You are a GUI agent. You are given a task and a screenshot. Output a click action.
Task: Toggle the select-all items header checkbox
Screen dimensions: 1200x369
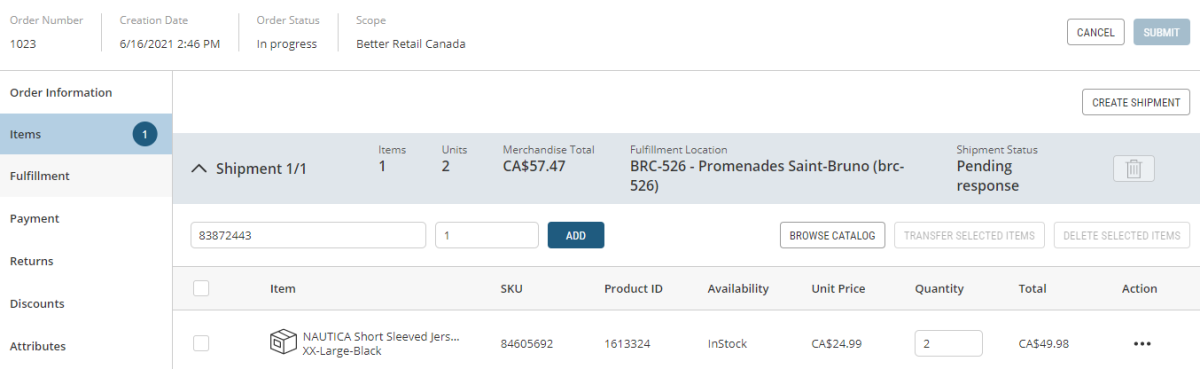pyautogui.click(x=201, y=288)
